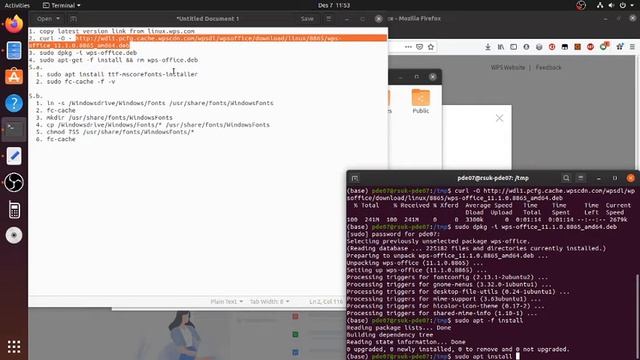Save the page to Pocket icon

(x=419, y=47)
